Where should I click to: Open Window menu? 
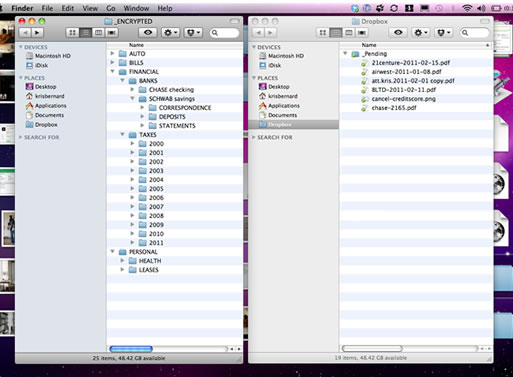tap(136, 8)
